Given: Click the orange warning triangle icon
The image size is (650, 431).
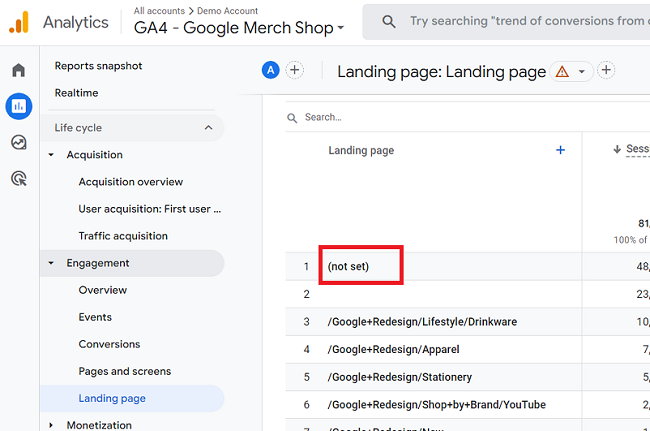Looking at the screenshot, I should 562,72.
